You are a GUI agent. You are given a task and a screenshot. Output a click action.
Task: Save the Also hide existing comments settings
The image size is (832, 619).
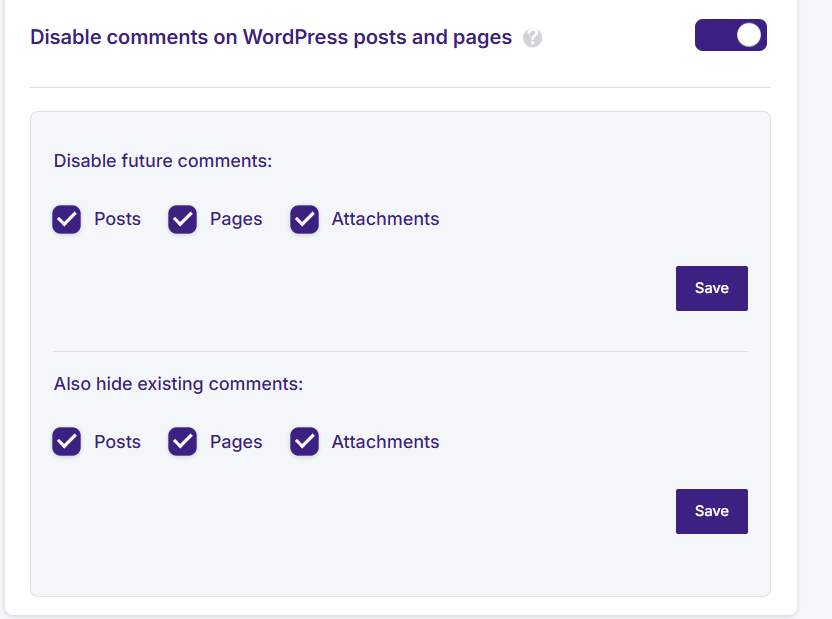712,511
